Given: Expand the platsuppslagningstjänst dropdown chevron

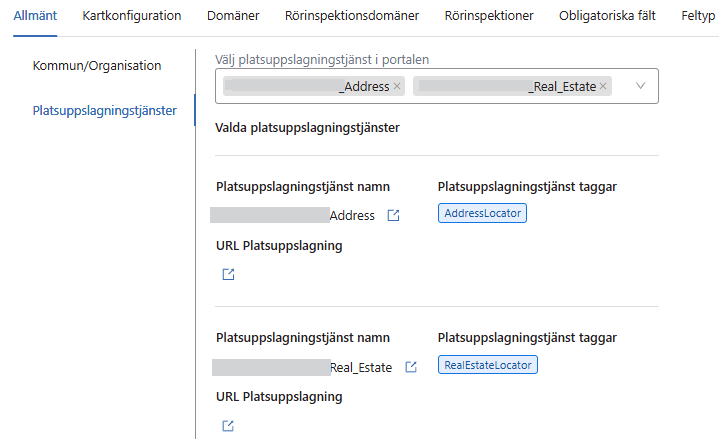Looking at the screenshot, I should click(641, 86).
